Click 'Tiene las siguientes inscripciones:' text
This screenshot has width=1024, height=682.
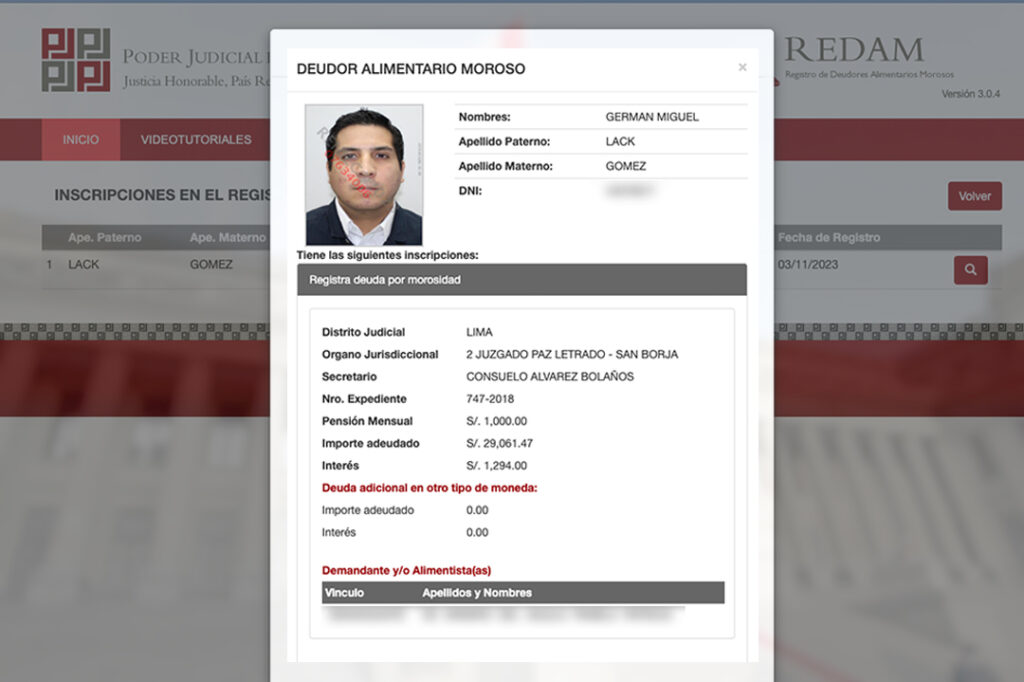[x=387, y=255]
